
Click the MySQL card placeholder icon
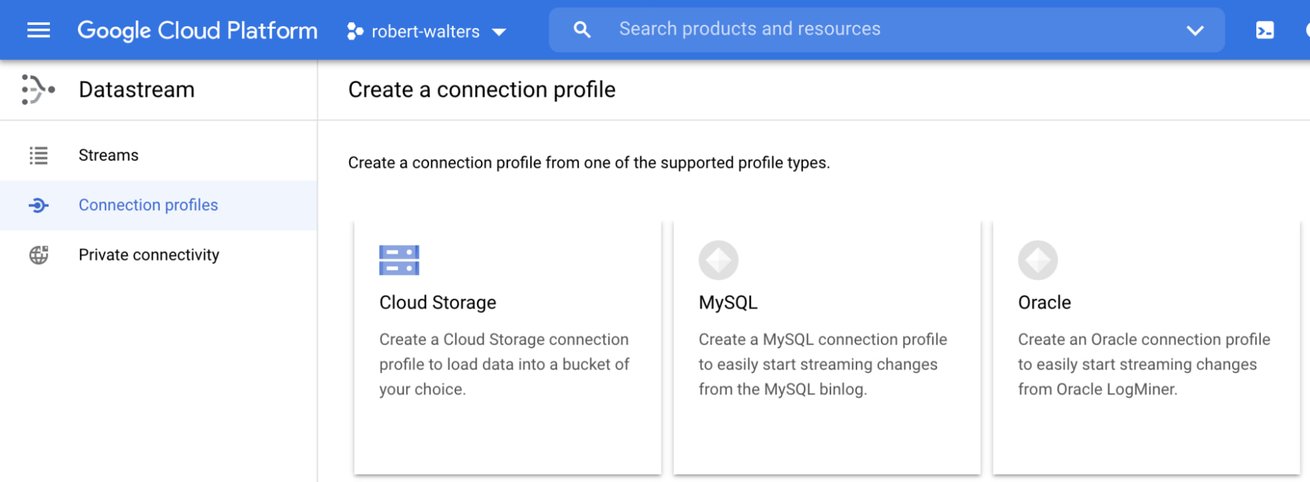coord(718,260)
